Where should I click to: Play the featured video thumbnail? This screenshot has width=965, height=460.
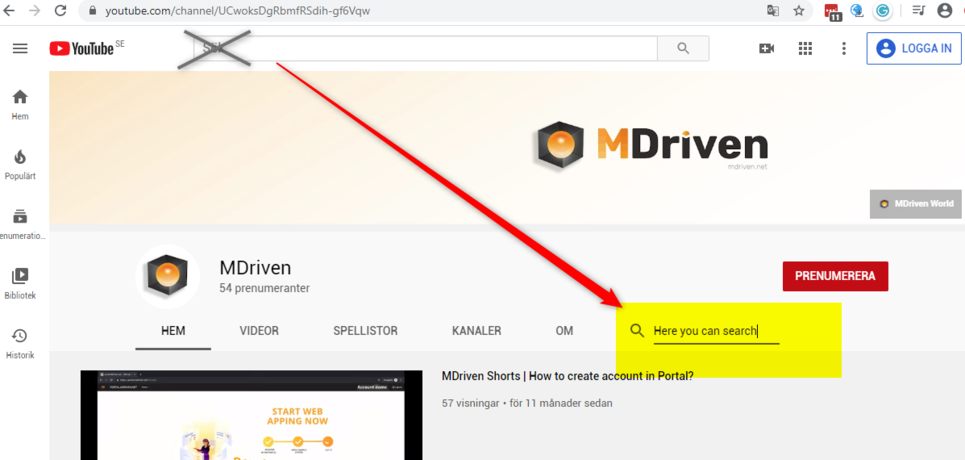coord(252,415)
